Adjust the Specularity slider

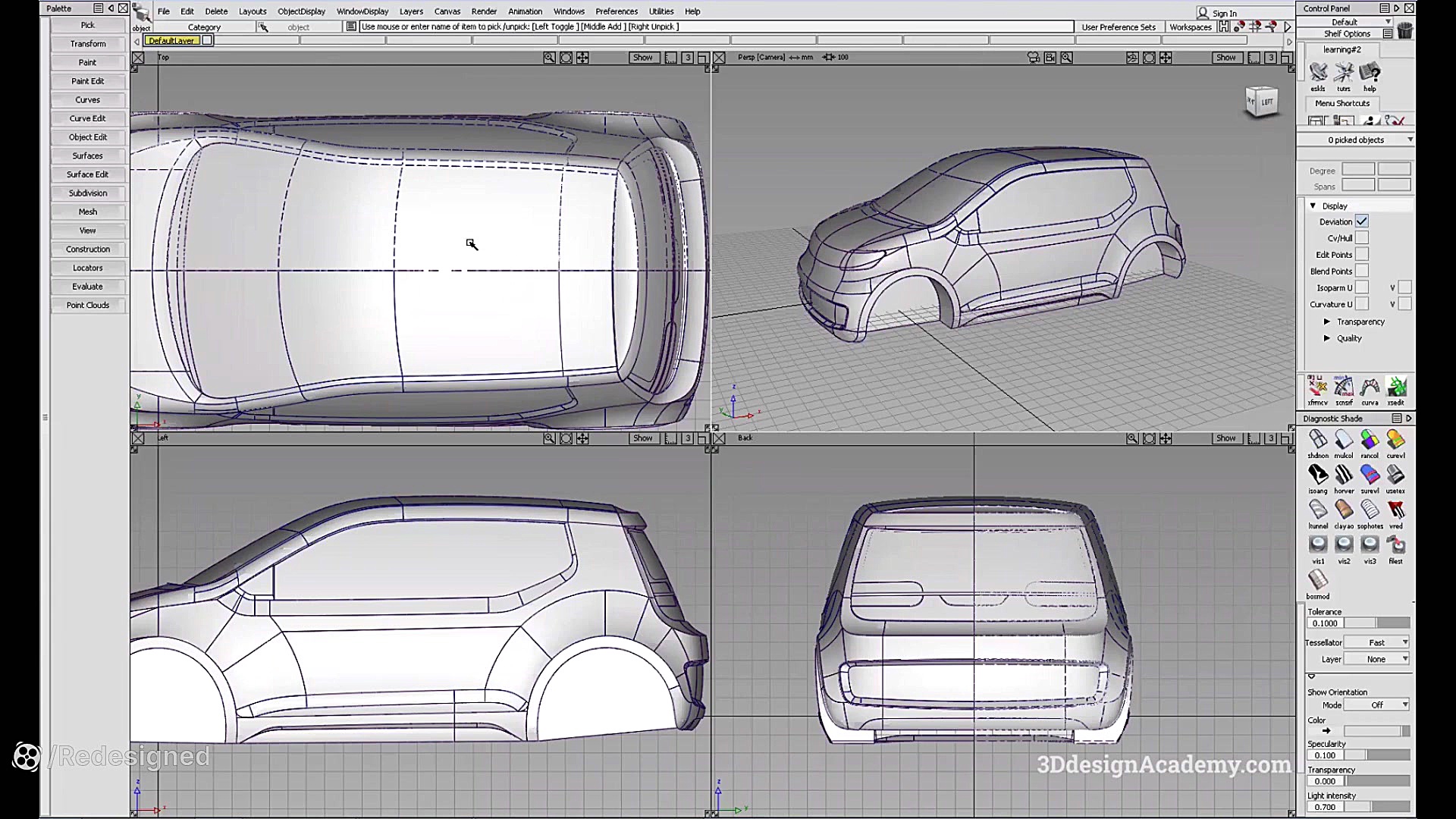[x=1377, y=755]
